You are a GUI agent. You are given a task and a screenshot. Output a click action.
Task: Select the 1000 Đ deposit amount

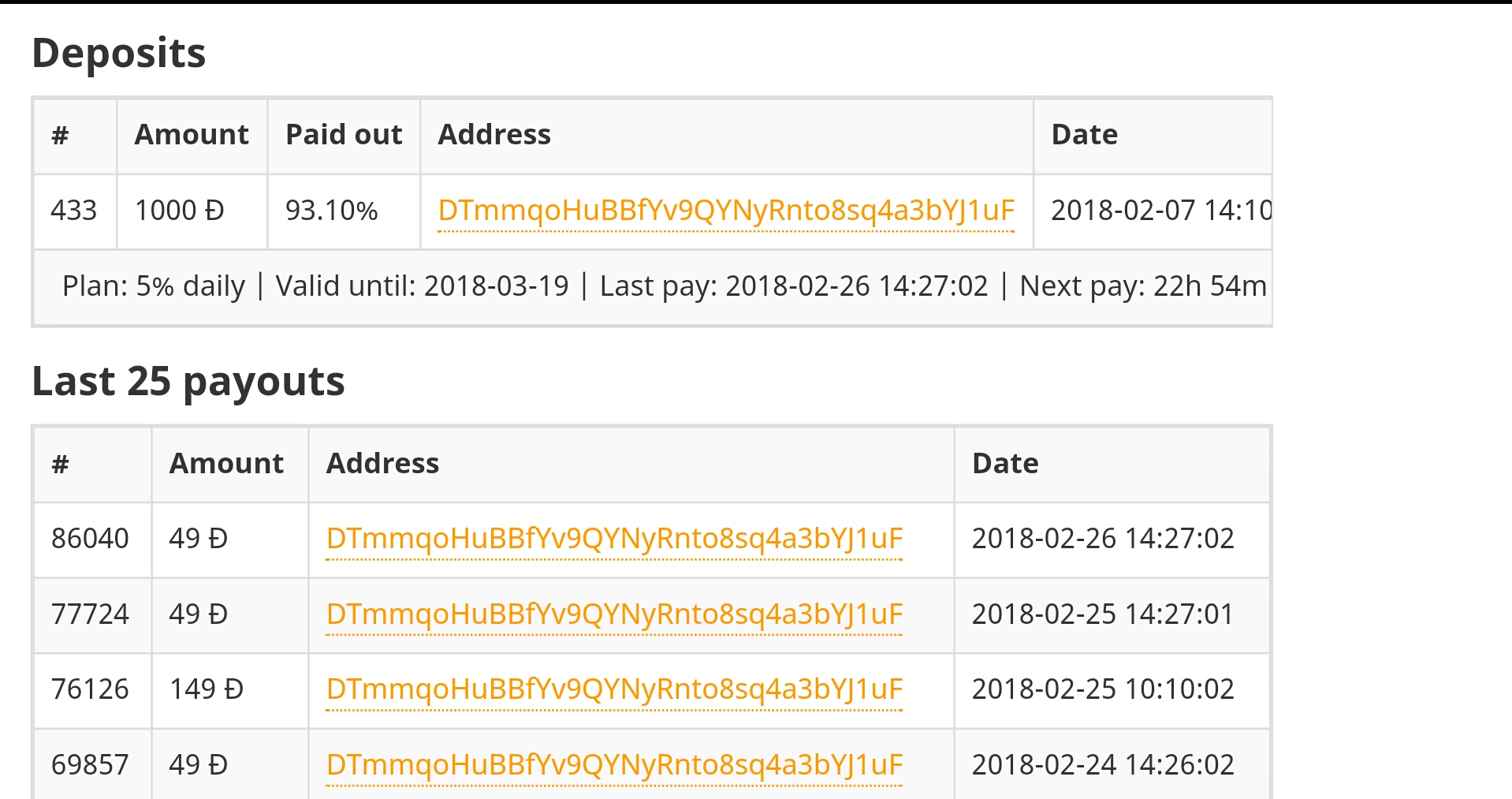coord(192,211)
